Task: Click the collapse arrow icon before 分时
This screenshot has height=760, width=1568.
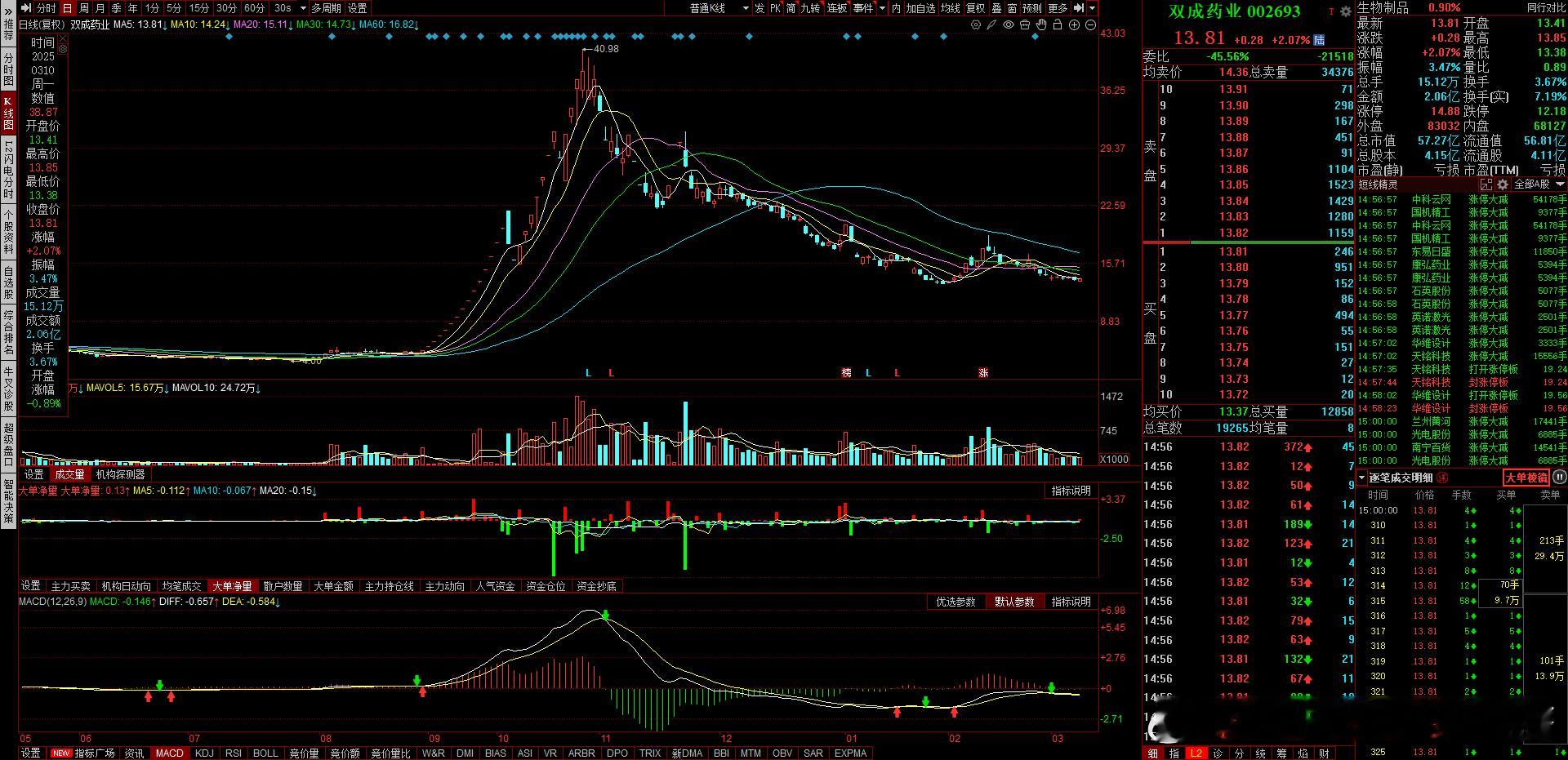Action: (27, 8)
